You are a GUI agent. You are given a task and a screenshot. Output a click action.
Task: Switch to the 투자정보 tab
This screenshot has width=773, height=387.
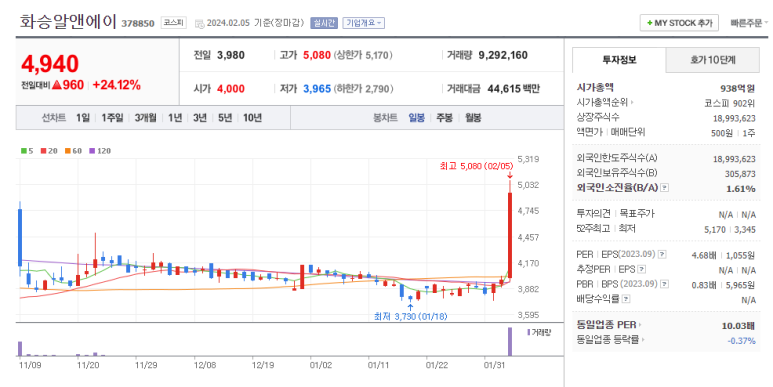coord(619,60)
